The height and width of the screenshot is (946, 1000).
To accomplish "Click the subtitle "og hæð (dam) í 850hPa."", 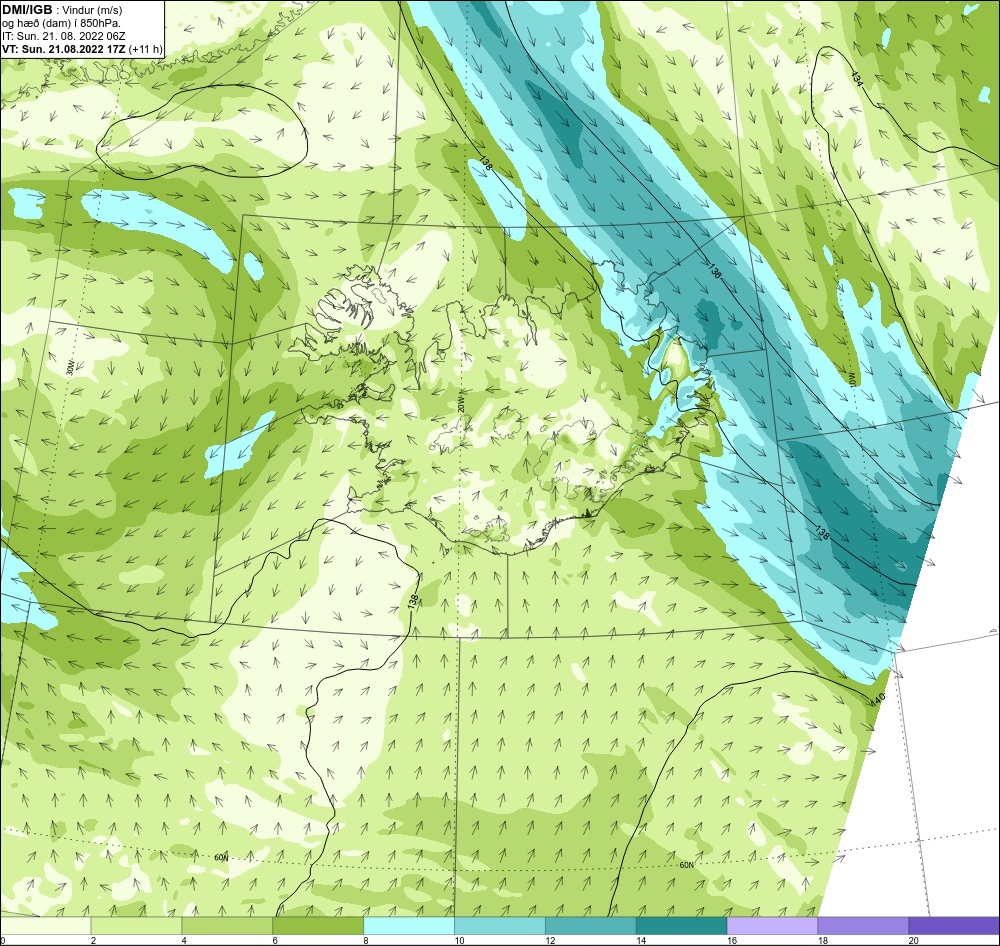I will click(61, 24).
